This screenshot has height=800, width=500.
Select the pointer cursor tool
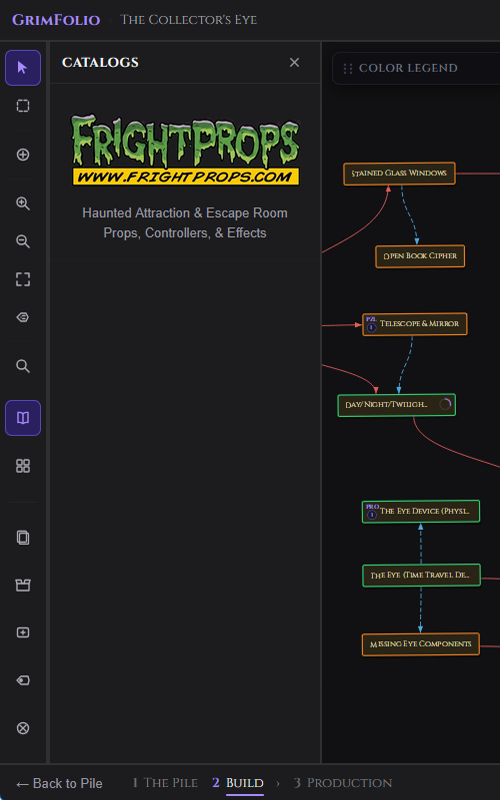tap(23, 68)
